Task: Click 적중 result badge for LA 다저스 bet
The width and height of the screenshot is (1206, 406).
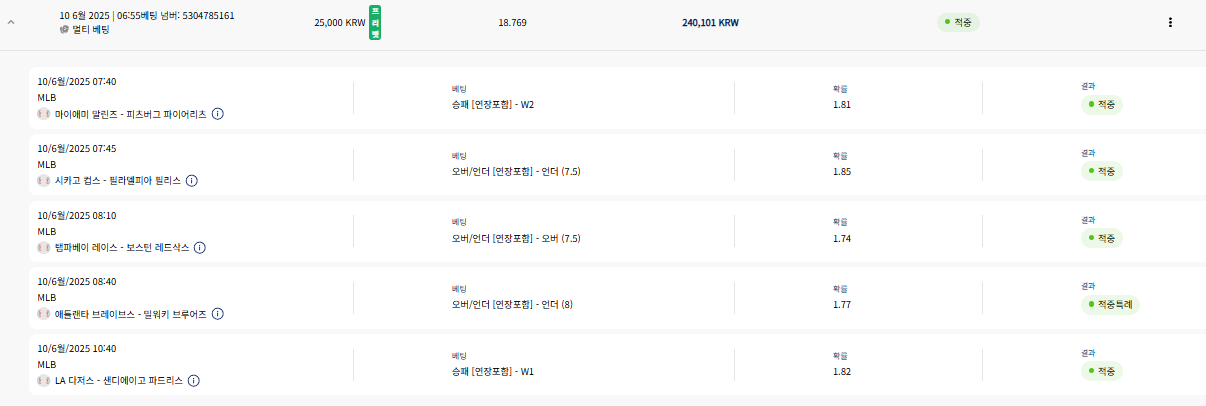Action: click(x=1102, y=371)
